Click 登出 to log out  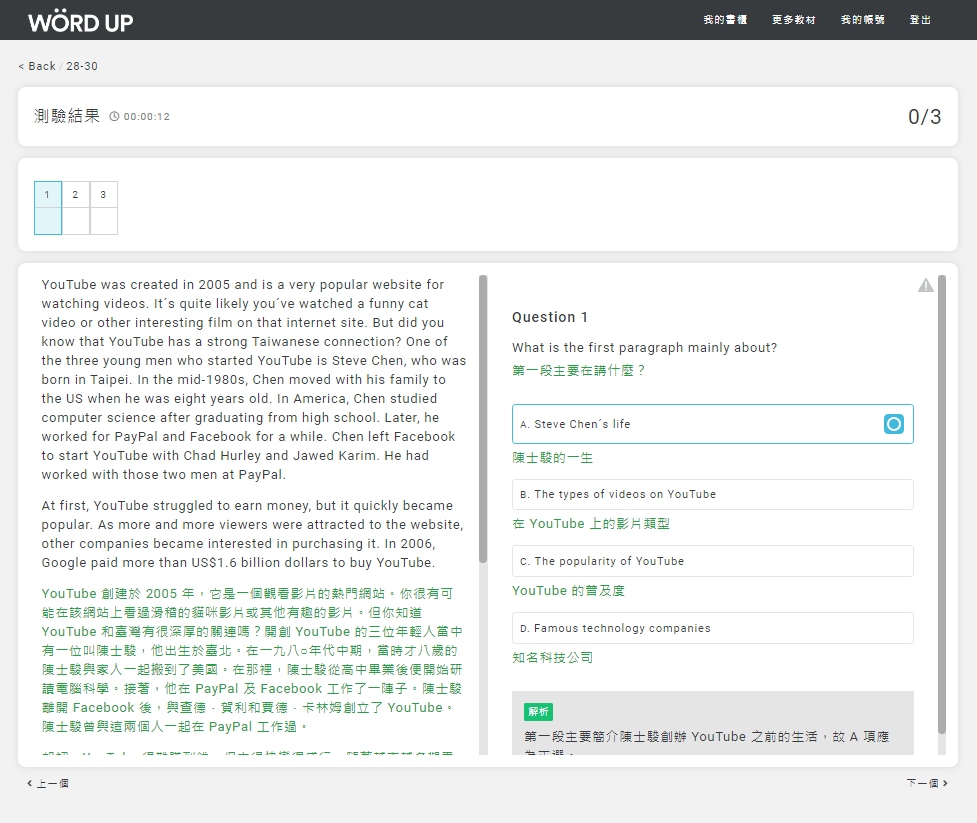click(920, 20)
